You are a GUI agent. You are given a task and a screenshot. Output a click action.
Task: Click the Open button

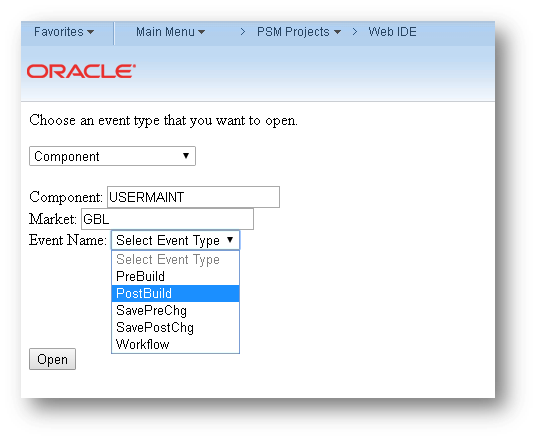[x=52, y=359]
